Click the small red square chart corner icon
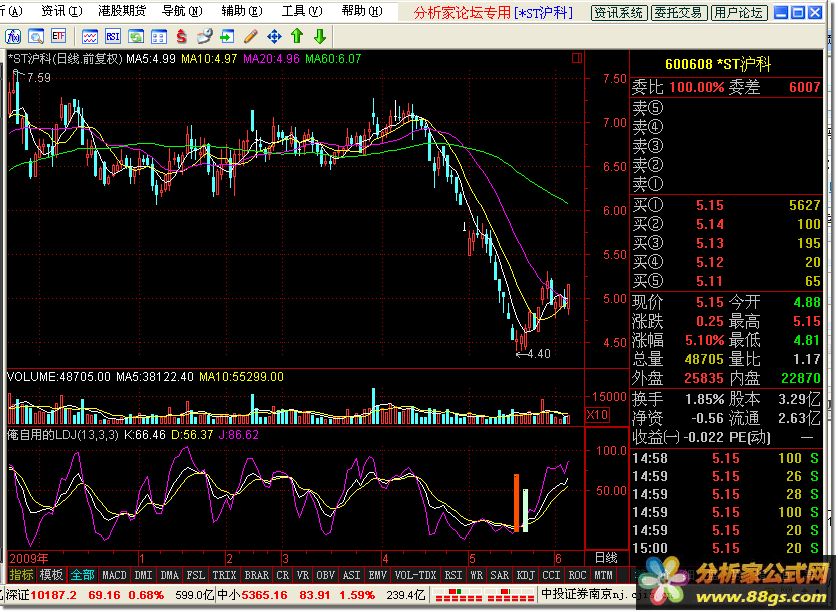The image size is (838, 612). click(577, 58)
